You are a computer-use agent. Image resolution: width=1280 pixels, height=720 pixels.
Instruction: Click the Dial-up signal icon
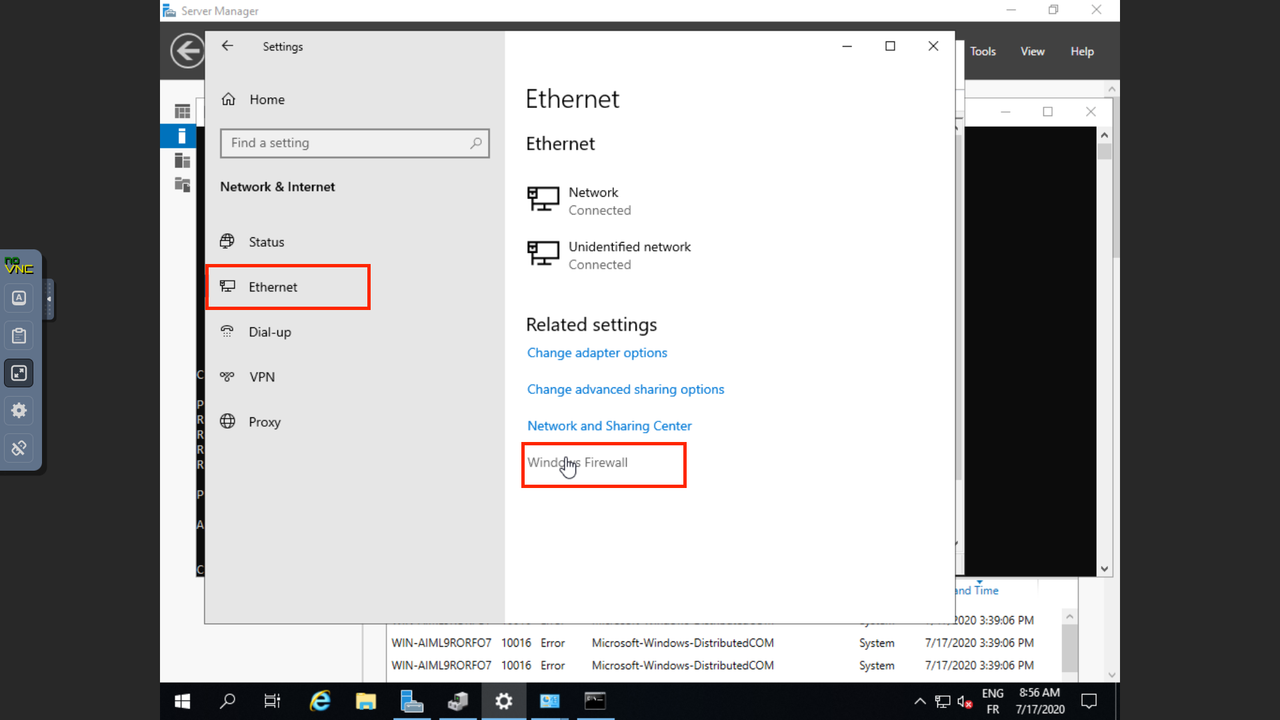pos(228,332)
